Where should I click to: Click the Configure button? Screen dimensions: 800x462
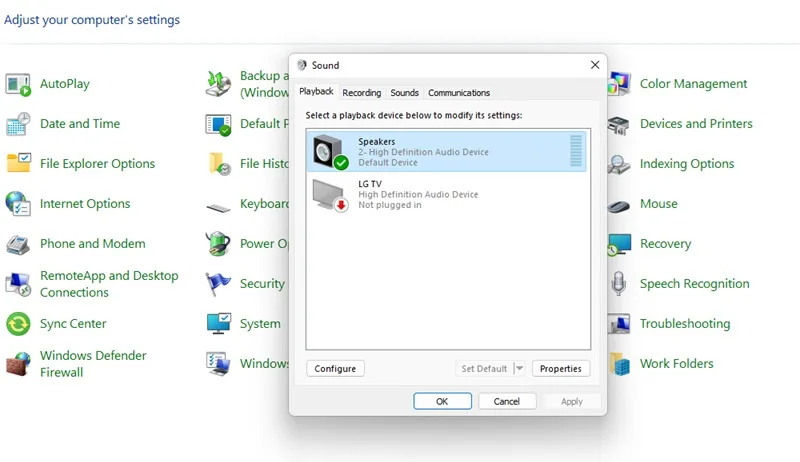click(335, 369)
